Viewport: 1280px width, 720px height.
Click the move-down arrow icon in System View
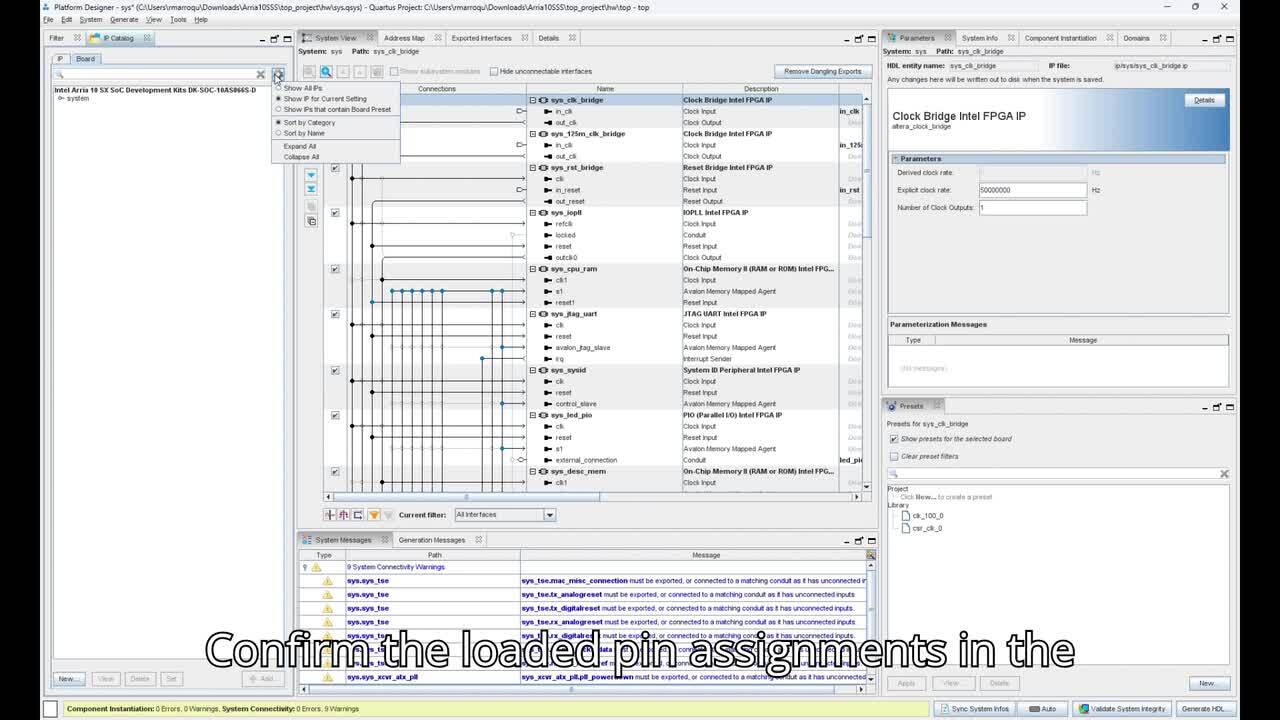tap(311, 175)
